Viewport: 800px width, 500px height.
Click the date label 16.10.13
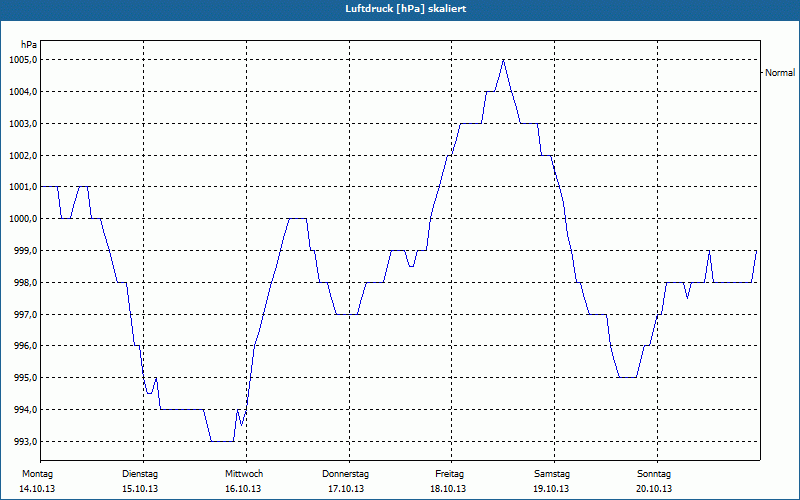[243, 489]
